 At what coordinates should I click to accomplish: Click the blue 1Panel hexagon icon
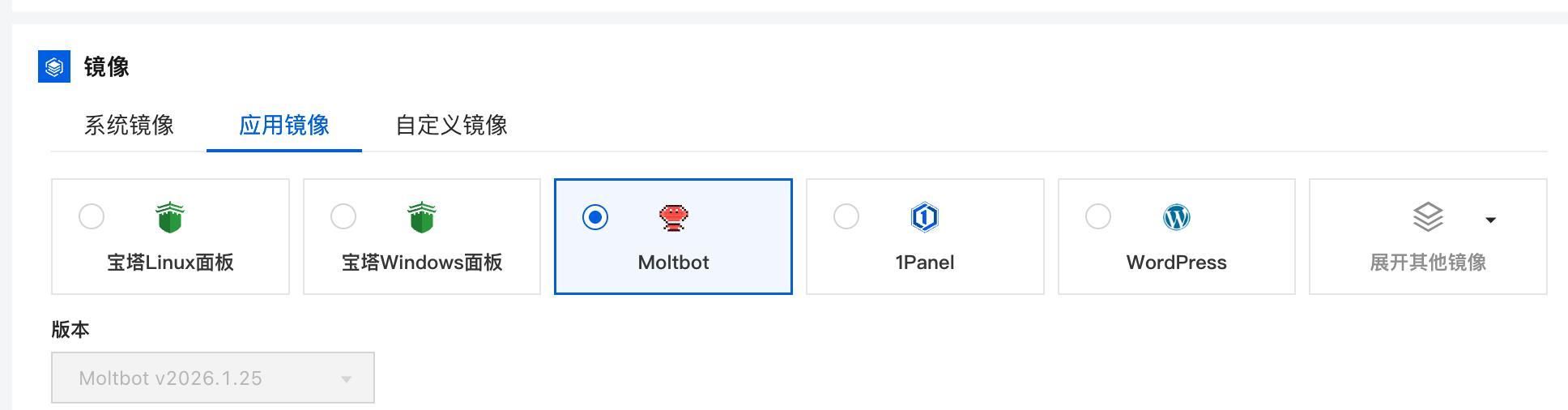924,217
